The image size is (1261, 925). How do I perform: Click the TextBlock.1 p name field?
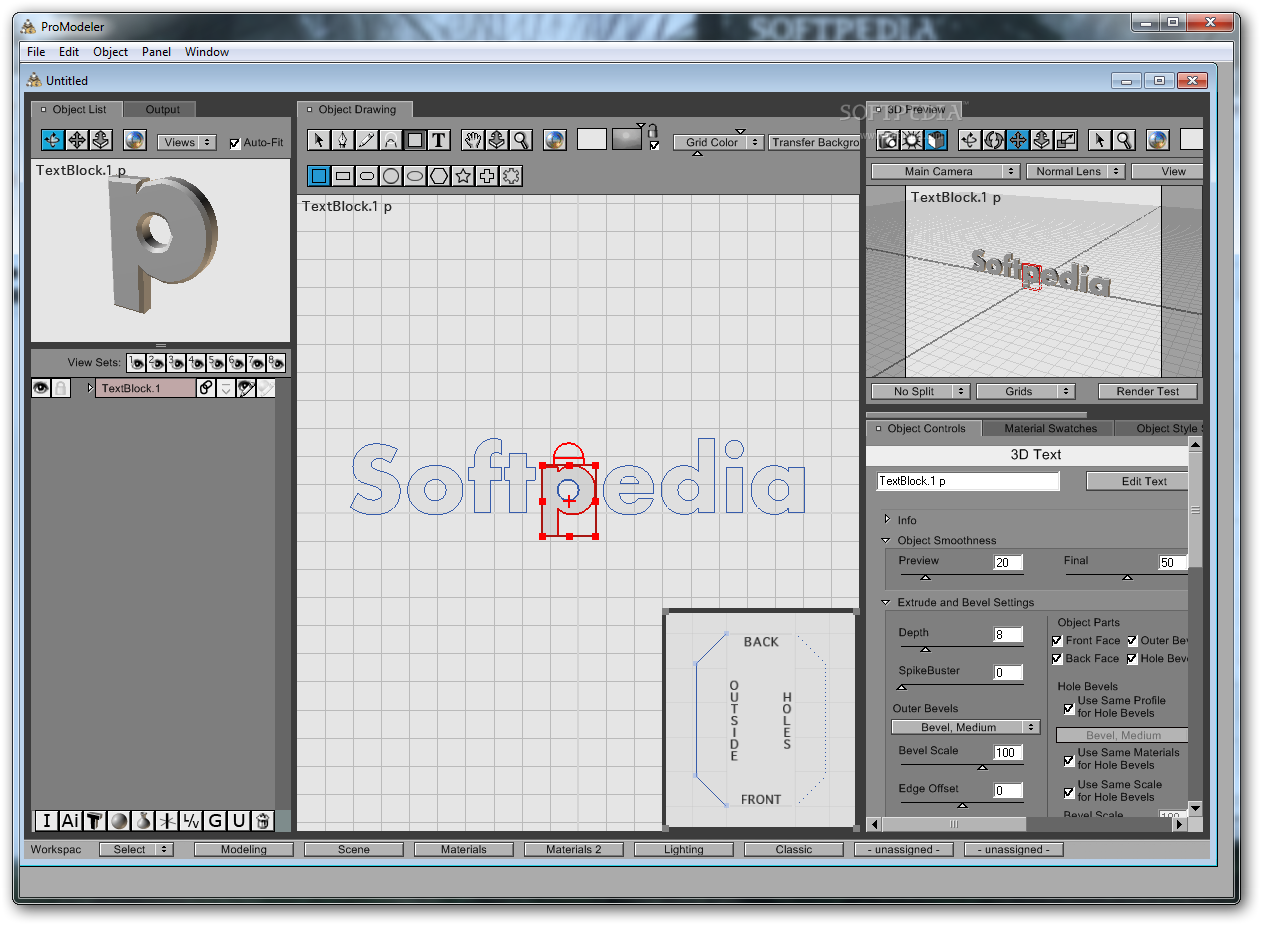[967, 481]
